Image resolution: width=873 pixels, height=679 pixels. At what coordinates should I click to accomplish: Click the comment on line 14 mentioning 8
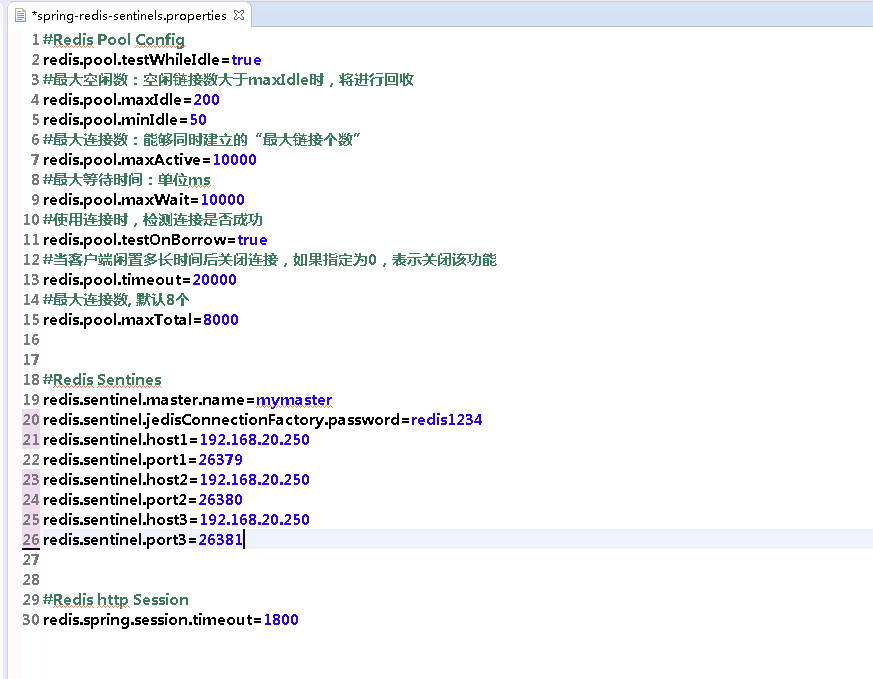pos(116,301)
